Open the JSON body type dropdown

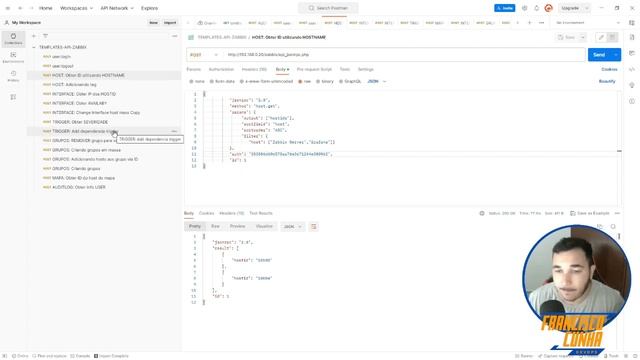pyautogui.click(x=376, y=81)
